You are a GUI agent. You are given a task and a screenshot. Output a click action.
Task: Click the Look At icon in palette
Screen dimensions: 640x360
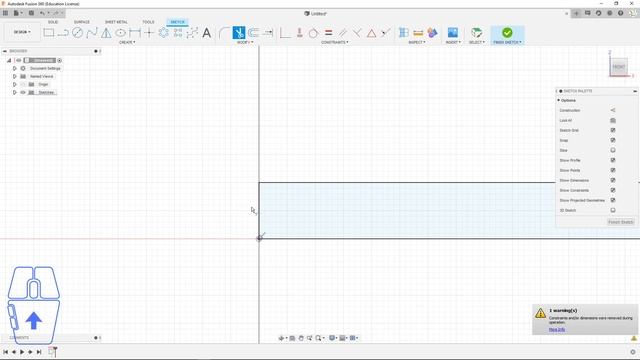(x=613, y=120)
